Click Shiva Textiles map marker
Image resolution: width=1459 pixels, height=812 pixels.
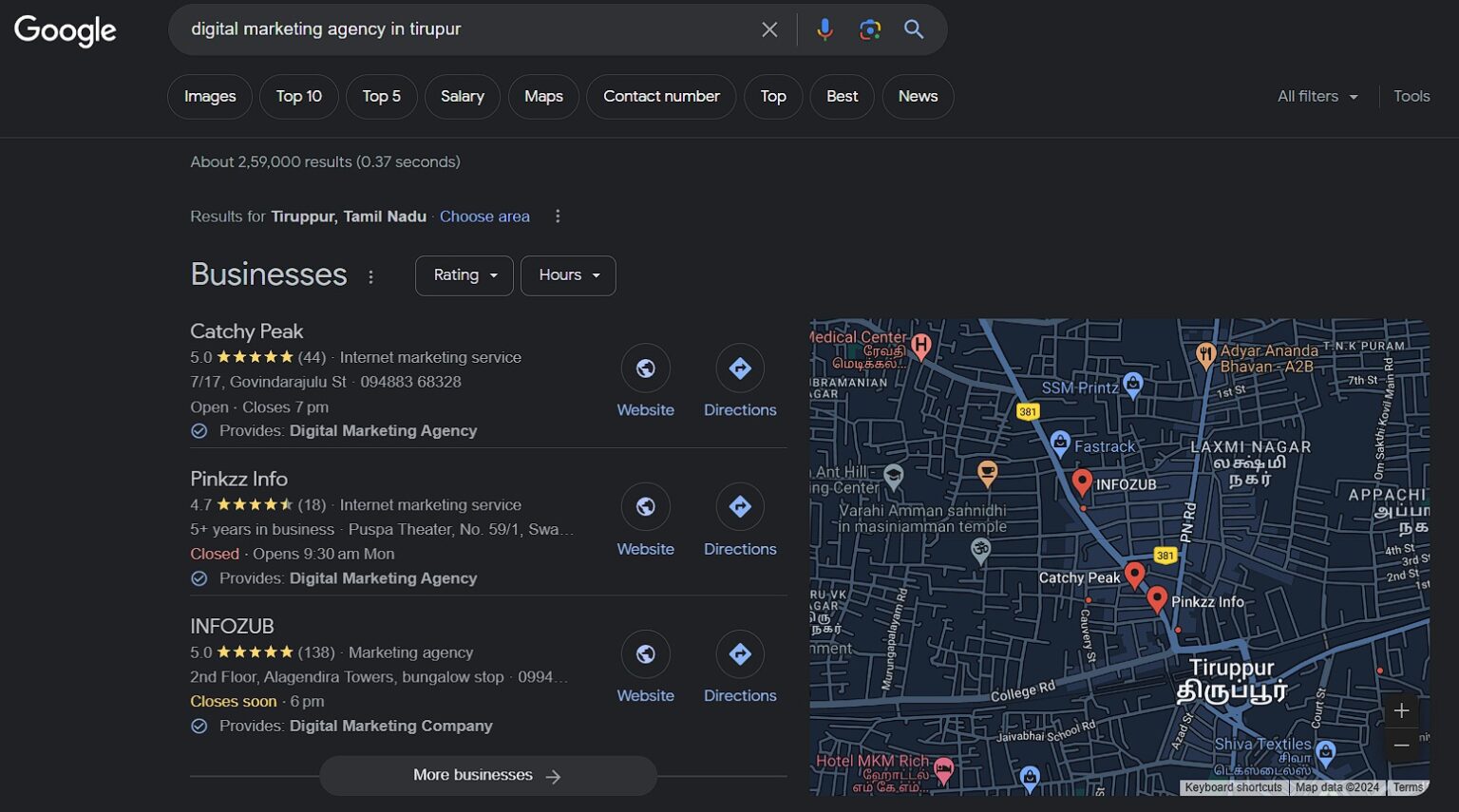1326,754
